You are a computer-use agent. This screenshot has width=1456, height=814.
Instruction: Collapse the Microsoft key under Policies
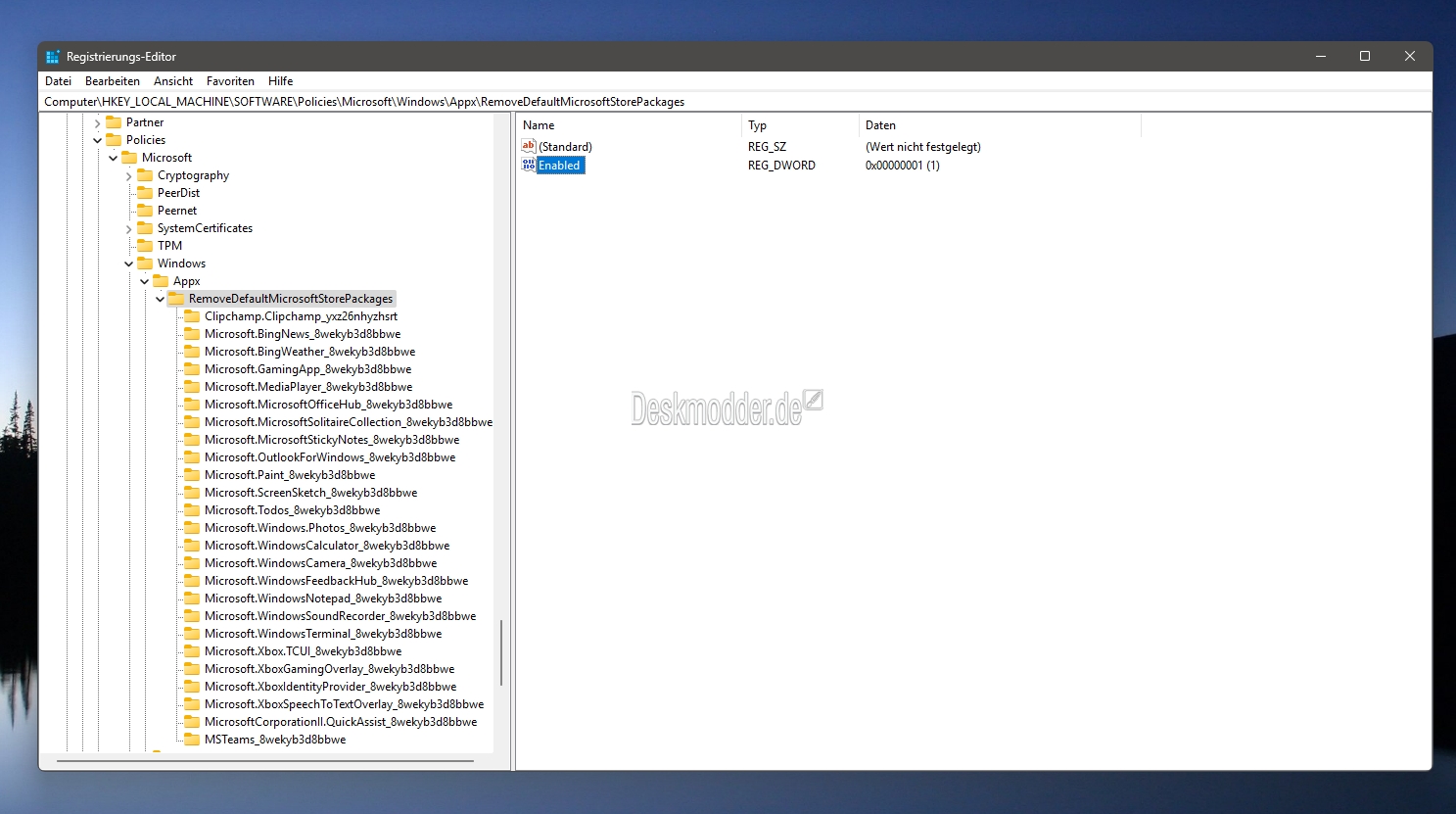113,158
